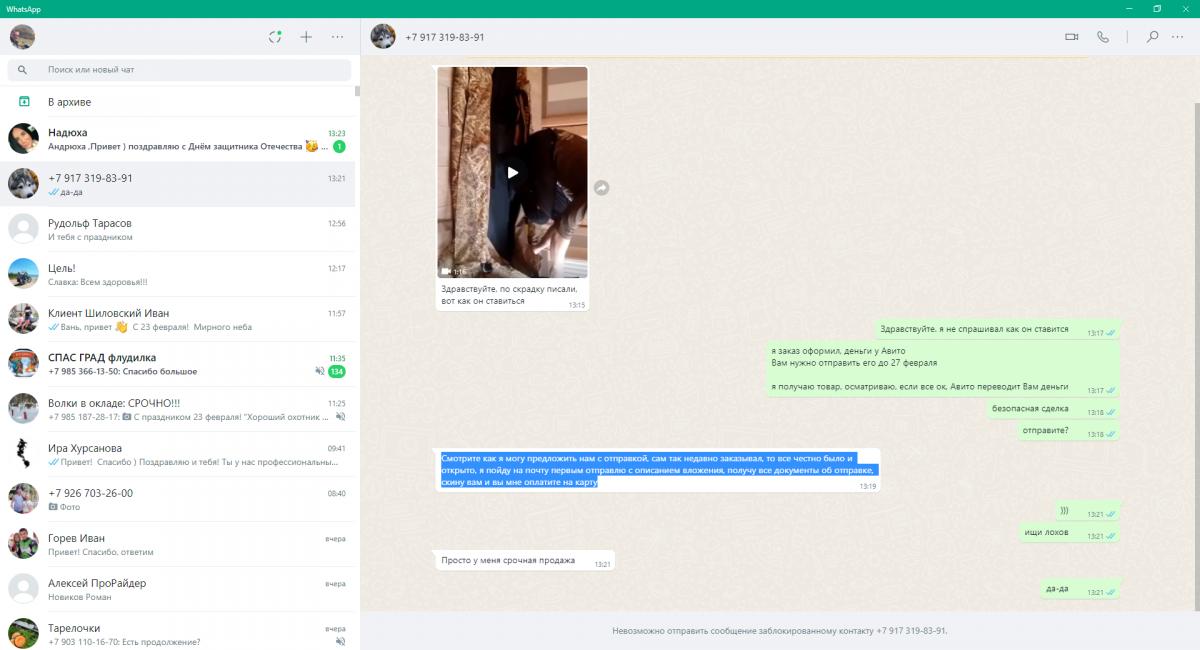
Task: Click the contact avatar in chat header
Action: click(383, 37)
